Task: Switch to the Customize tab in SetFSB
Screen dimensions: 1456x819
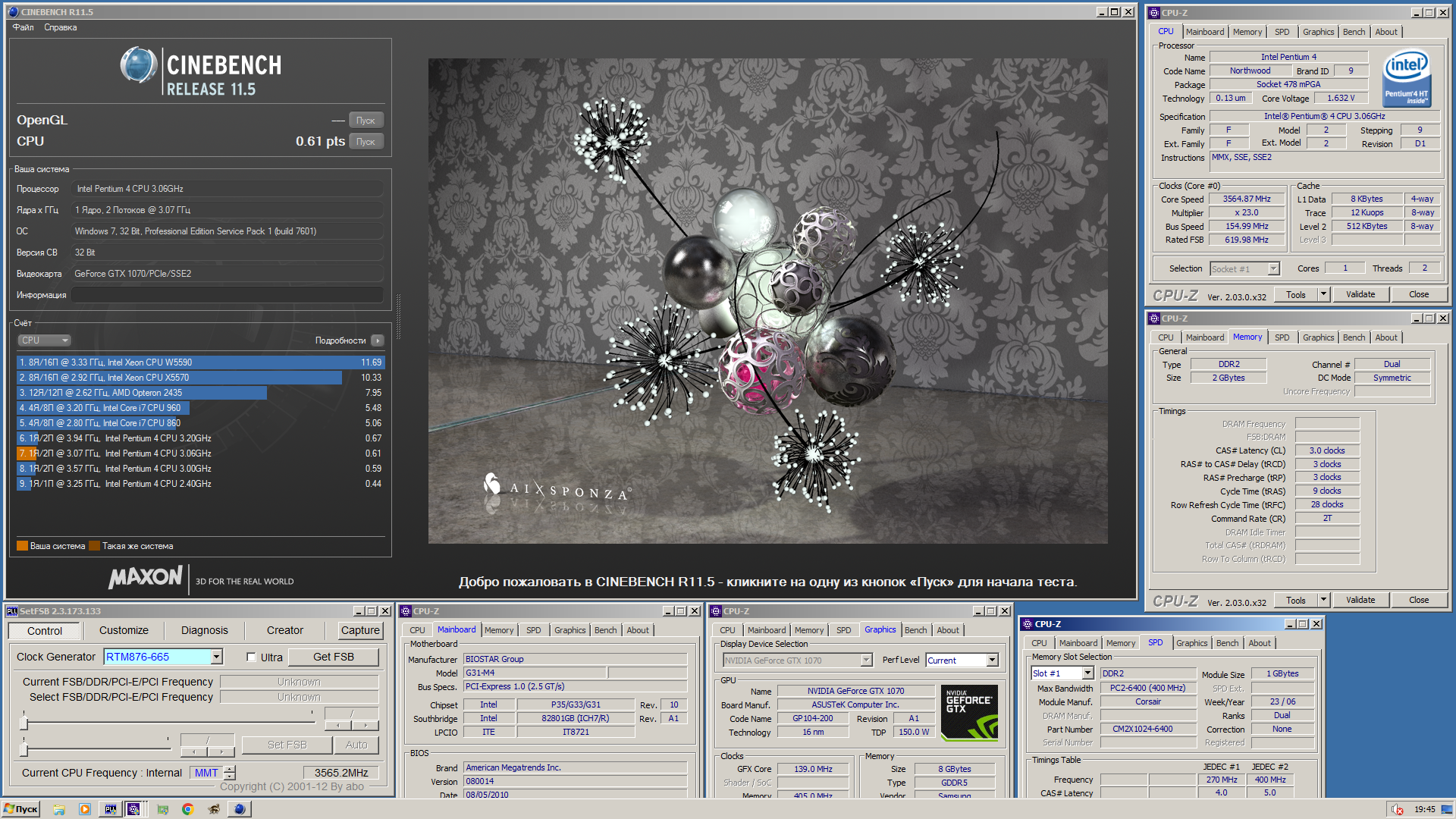Action: point(124,630)
